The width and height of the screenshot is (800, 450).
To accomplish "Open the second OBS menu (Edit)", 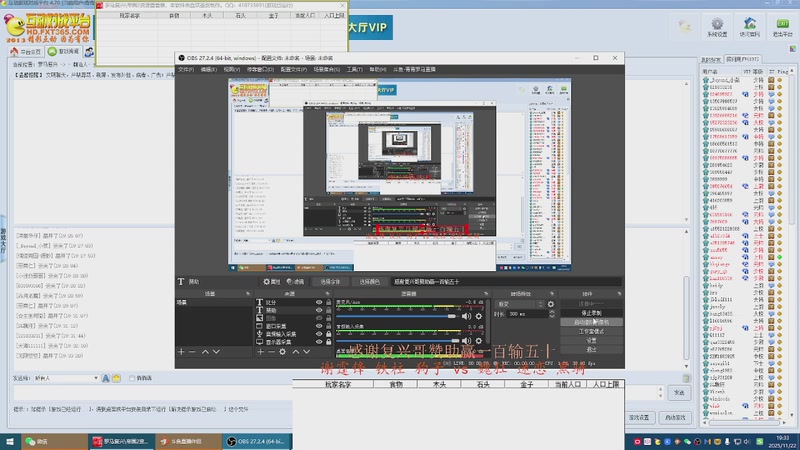I will [x=208, y=69].
